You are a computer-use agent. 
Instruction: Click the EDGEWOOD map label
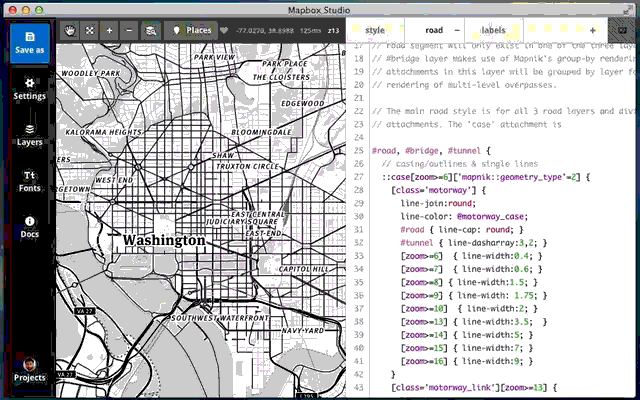tap(302, 104)
